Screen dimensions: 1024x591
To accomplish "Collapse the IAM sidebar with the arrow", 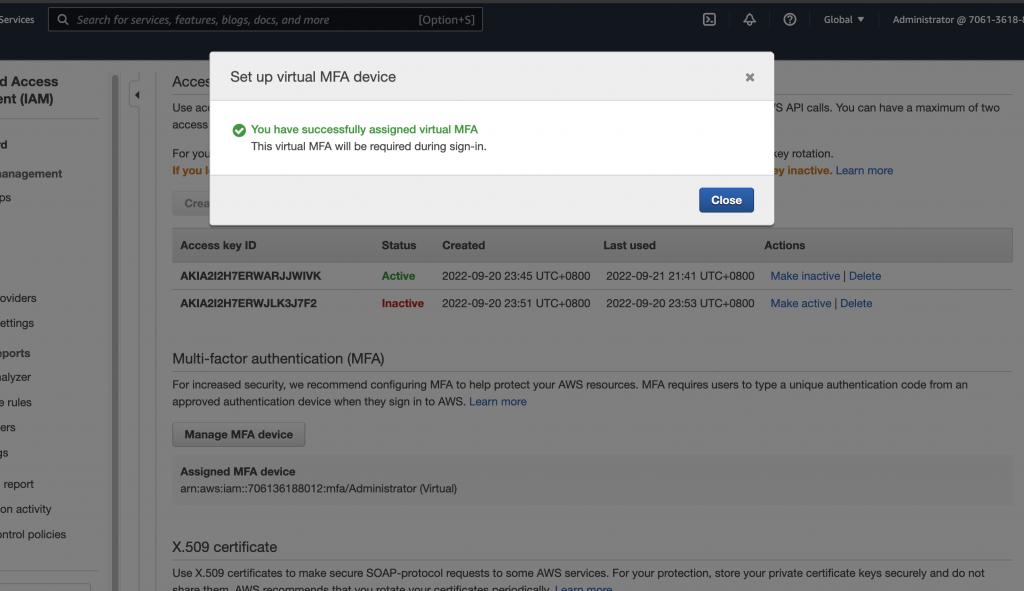I will click(136, 95).
